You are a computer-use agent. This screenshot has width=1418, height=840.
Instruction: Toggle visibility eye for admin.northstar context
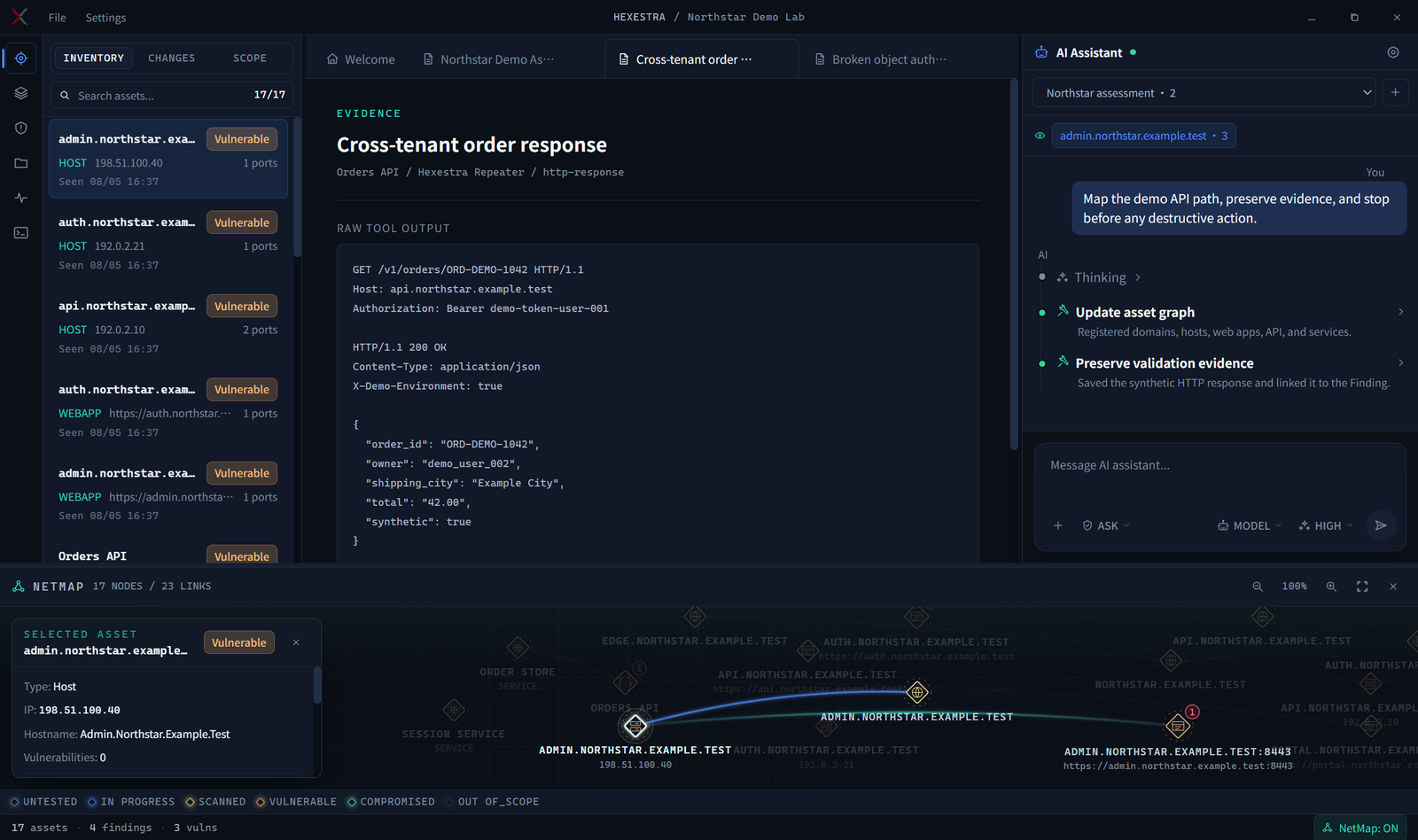click(1040, 136)
